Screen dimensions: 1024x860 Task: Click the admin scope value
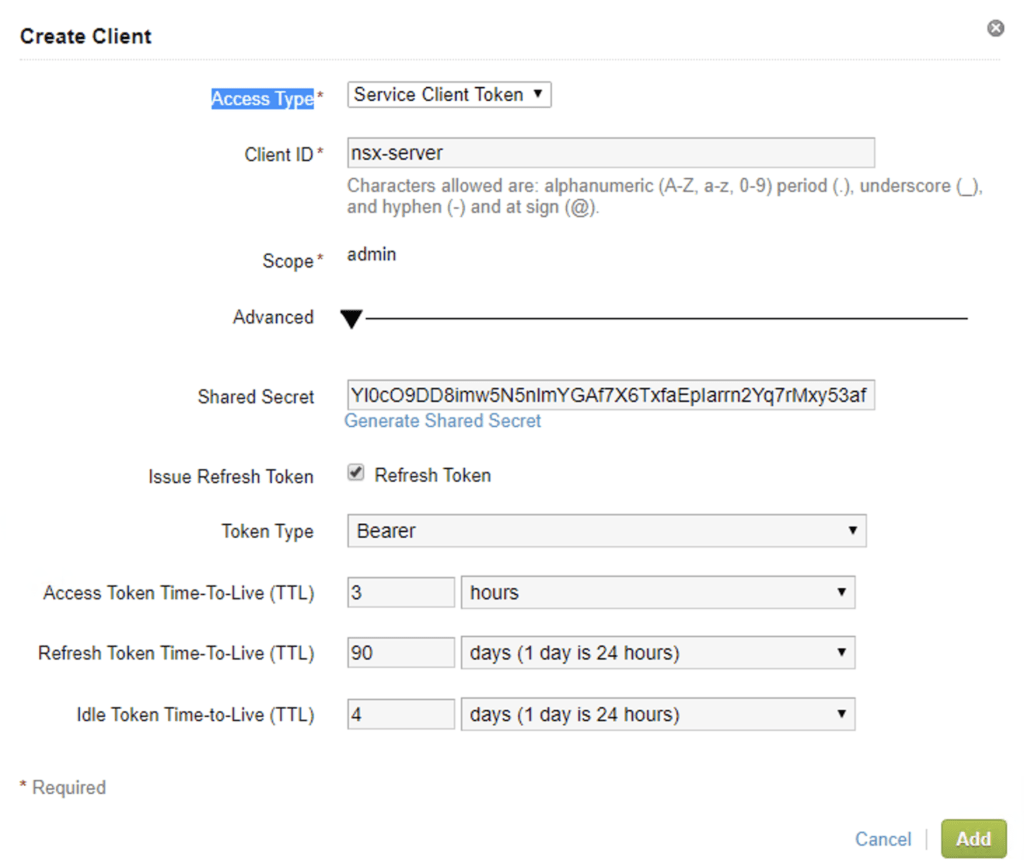372,255
